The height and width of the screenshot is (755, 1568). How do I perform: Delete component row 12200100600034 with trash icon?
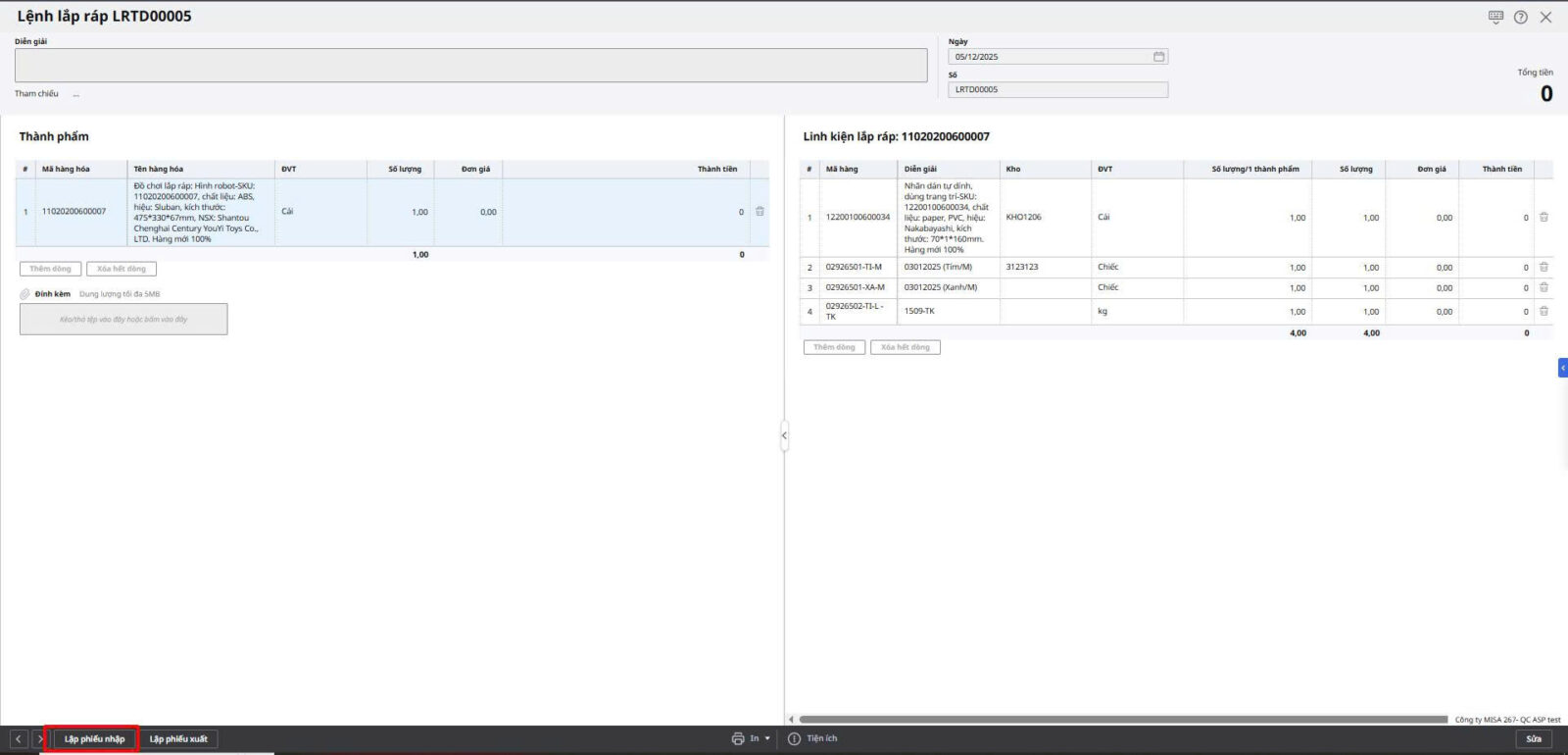click(x=1543, y=218)
